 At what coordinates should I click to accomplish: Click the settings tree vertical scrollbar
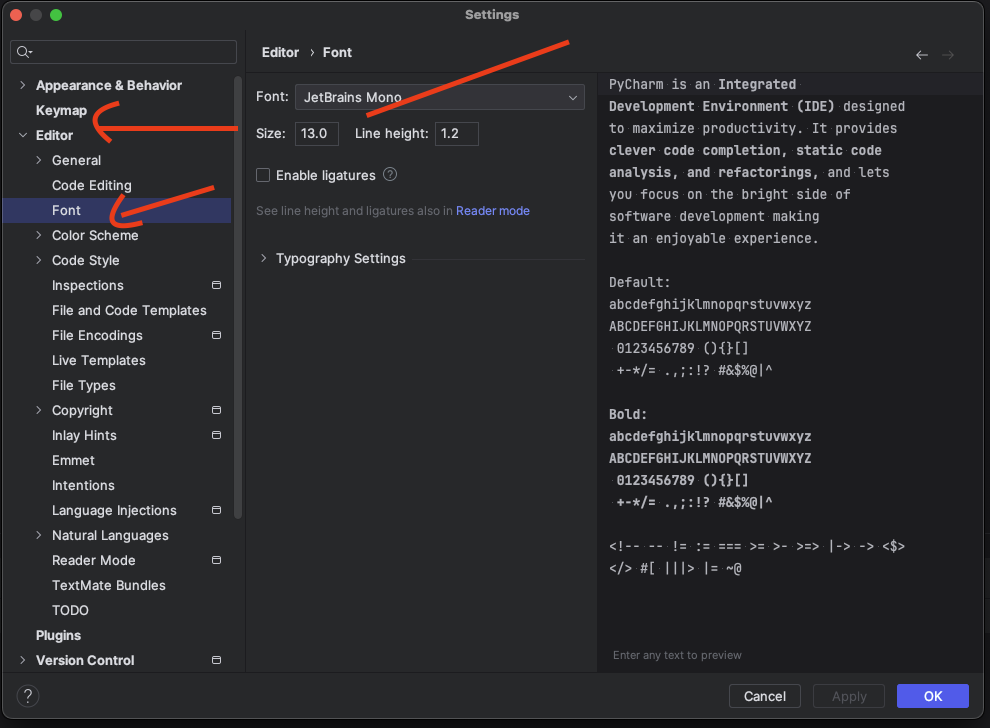[x=238, y=300]
